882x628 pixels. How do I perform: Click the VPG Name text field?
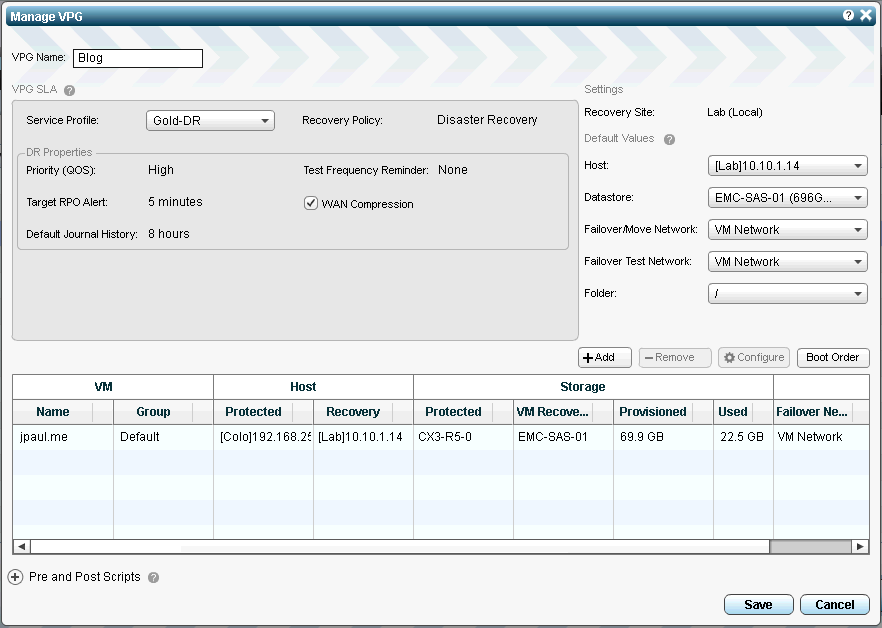[x=138, y=58]
